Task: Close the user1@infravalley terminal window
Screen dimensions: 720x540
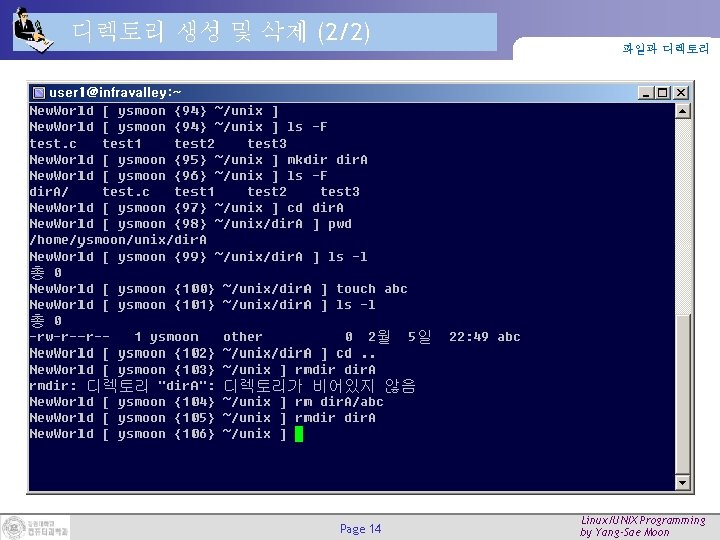Action: 681,93
